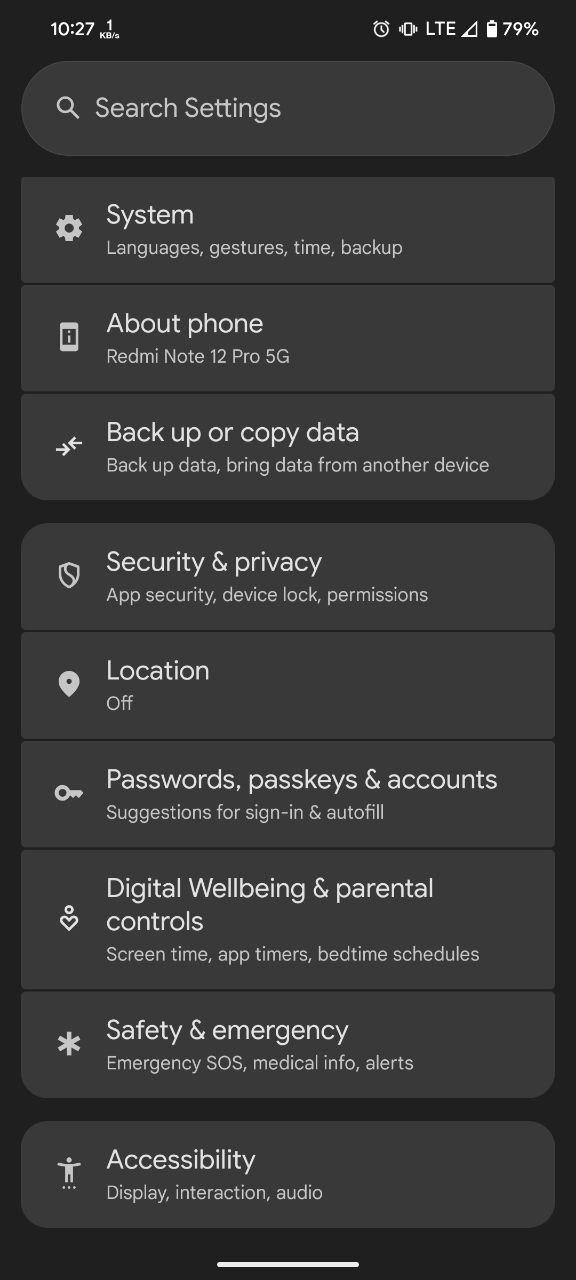The image size is (576, 1280).
Task: Tap the System gear icon
Action: [x=68, y=229]
